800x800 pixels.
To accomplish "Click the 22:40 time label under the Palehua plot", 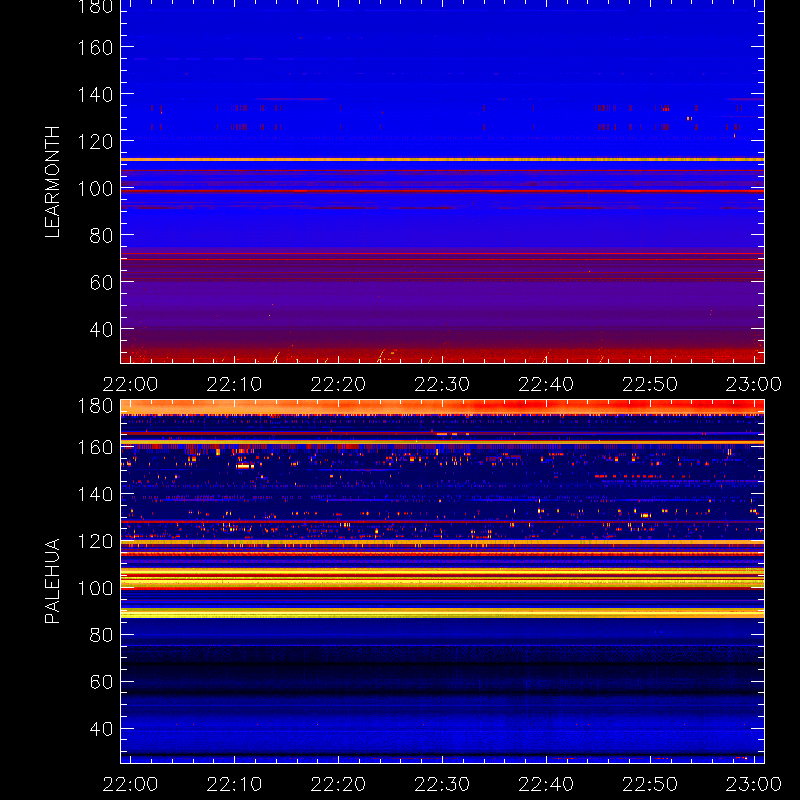I will pyautogui.click(x=546, y=784).
